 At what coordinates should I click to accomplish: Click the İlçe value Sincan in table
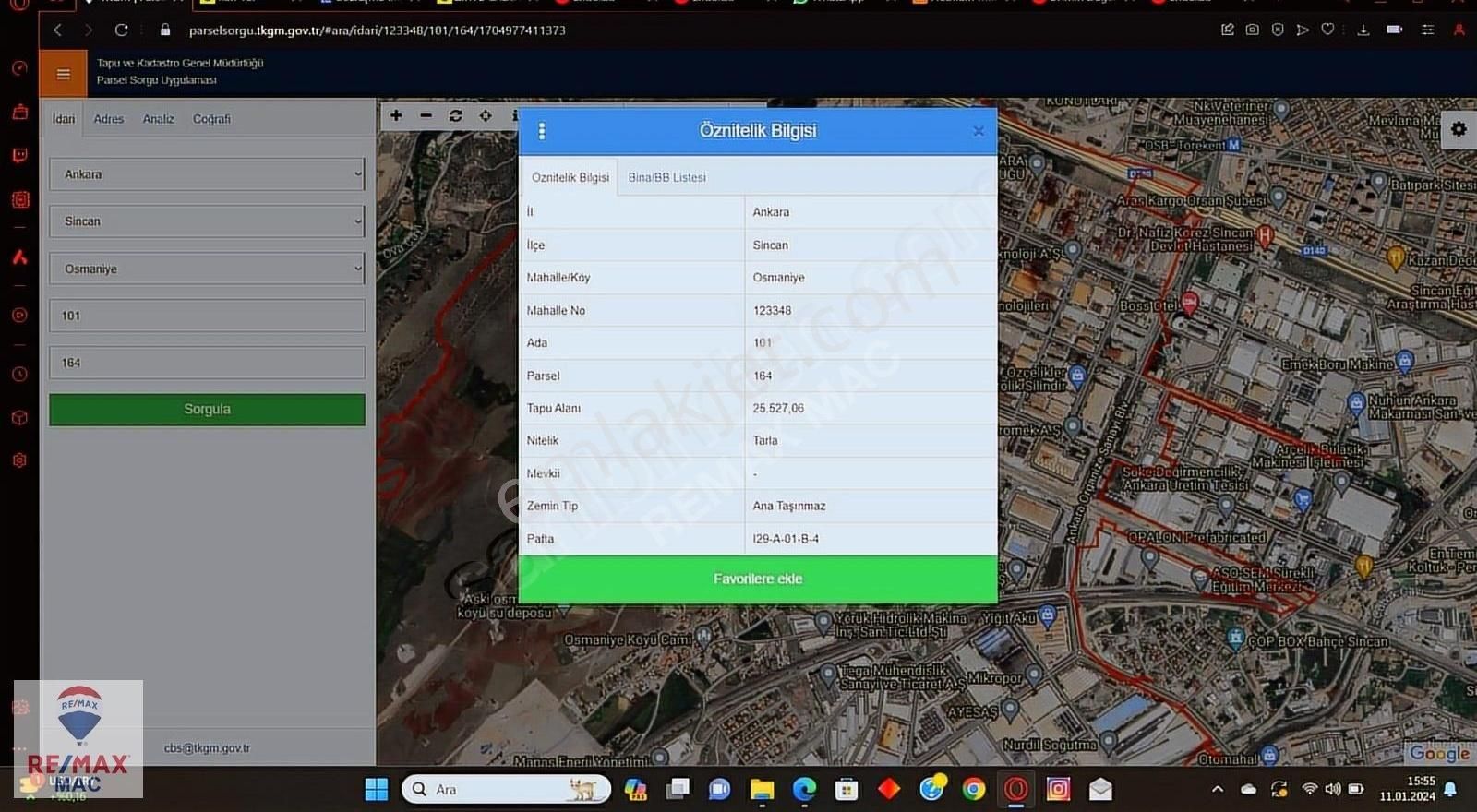pyautogui.click(x=770, y=245)
